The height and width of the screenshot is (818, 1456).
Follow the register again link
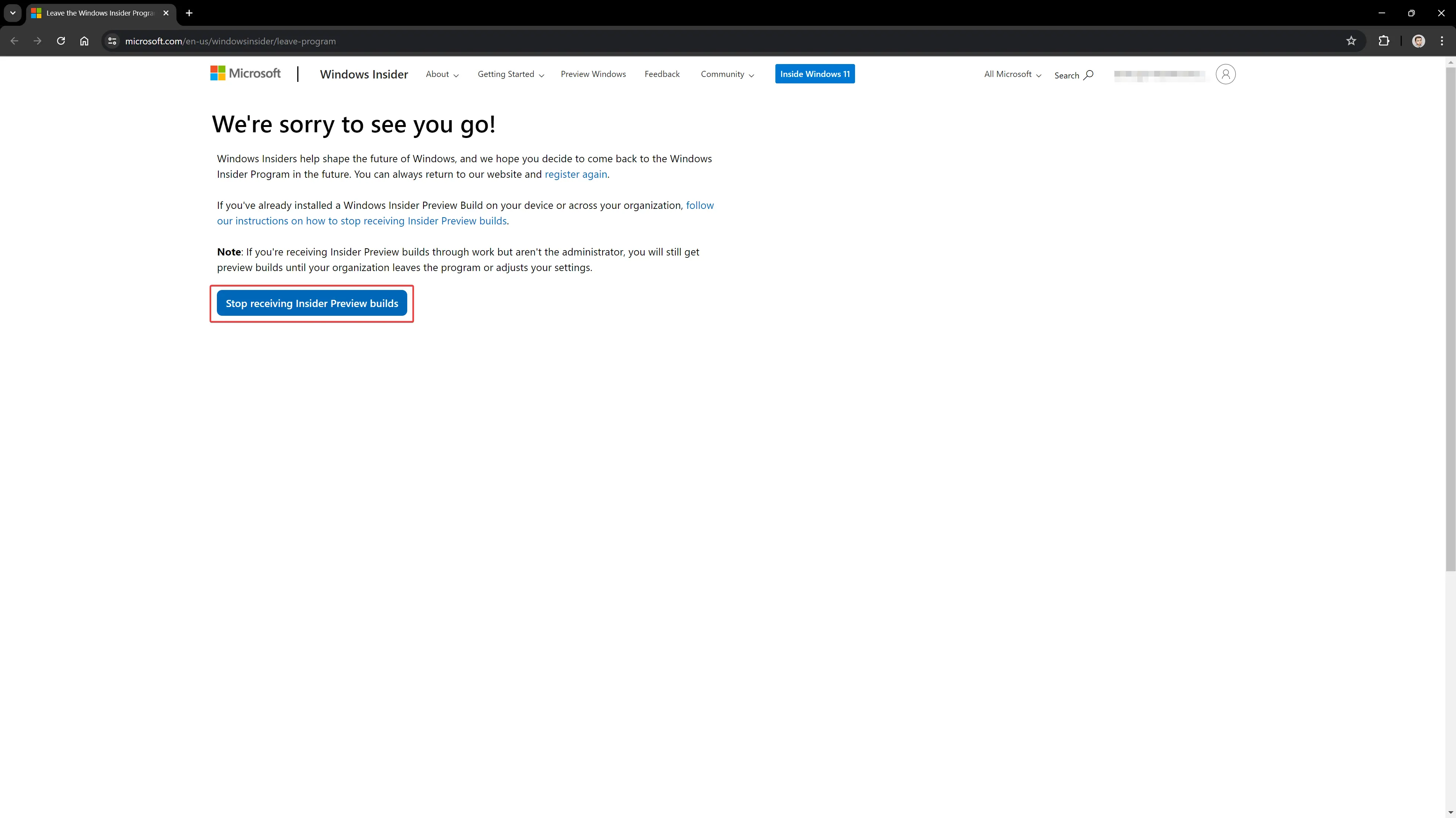pyautogui.click(x=576, y=175)
